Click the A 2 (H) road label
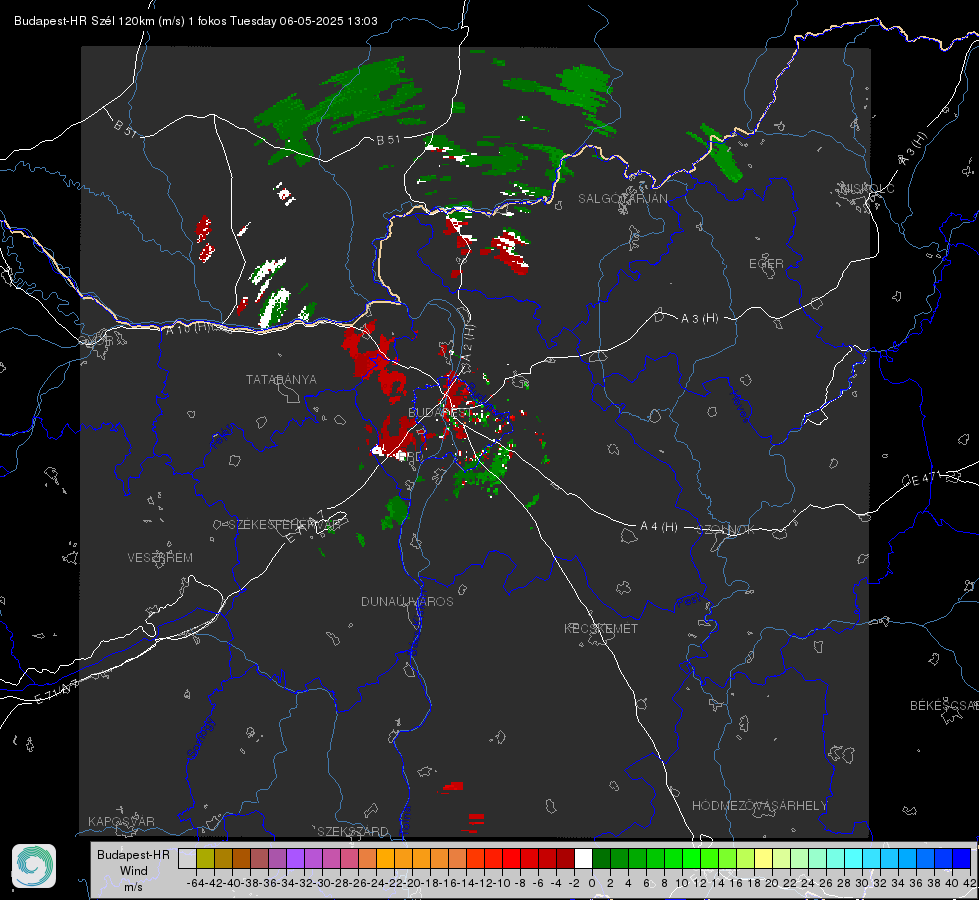This screenshot has width=979, height=900. click(468, 341)
